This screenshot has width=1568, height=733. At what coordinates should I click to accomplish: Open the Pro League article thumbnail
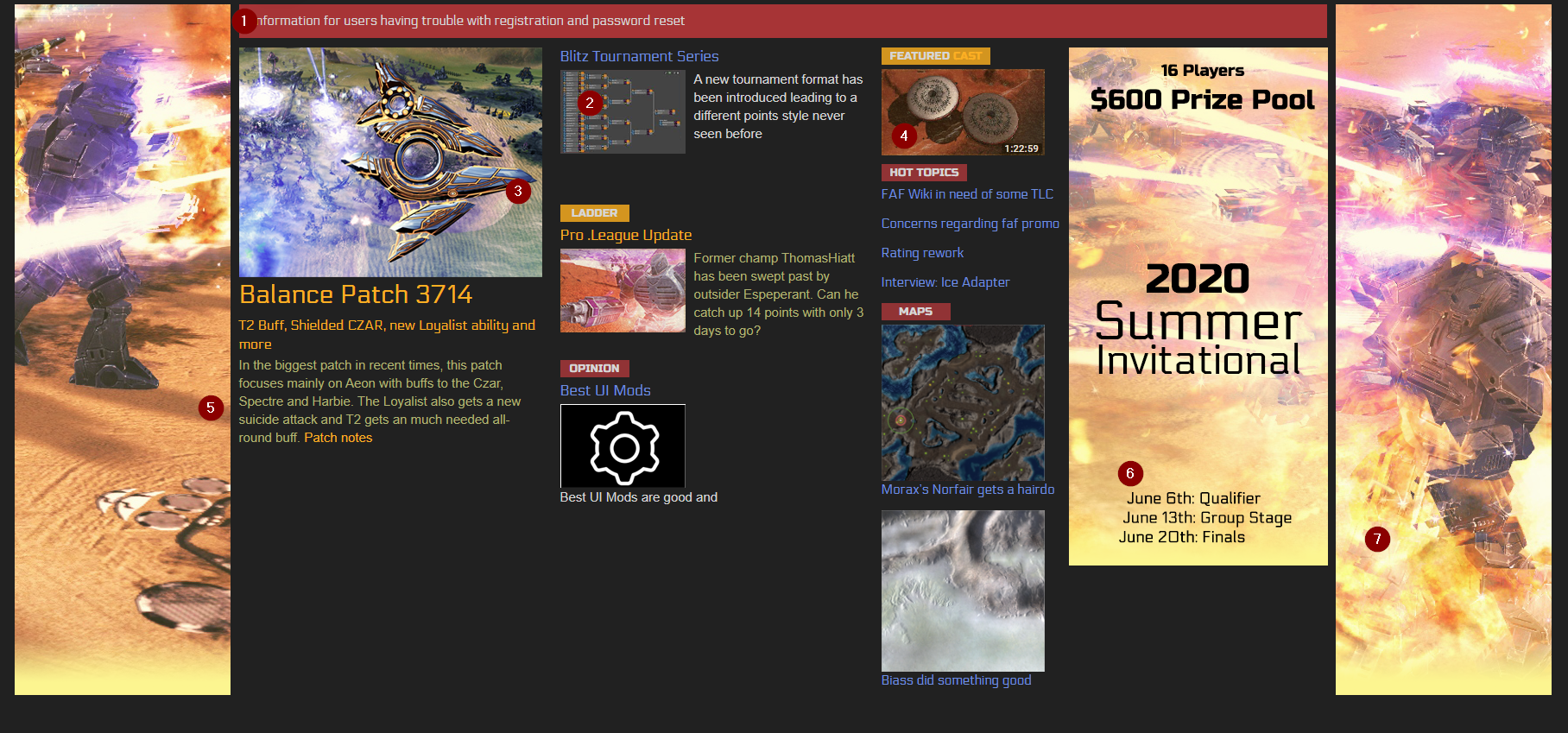623,291
